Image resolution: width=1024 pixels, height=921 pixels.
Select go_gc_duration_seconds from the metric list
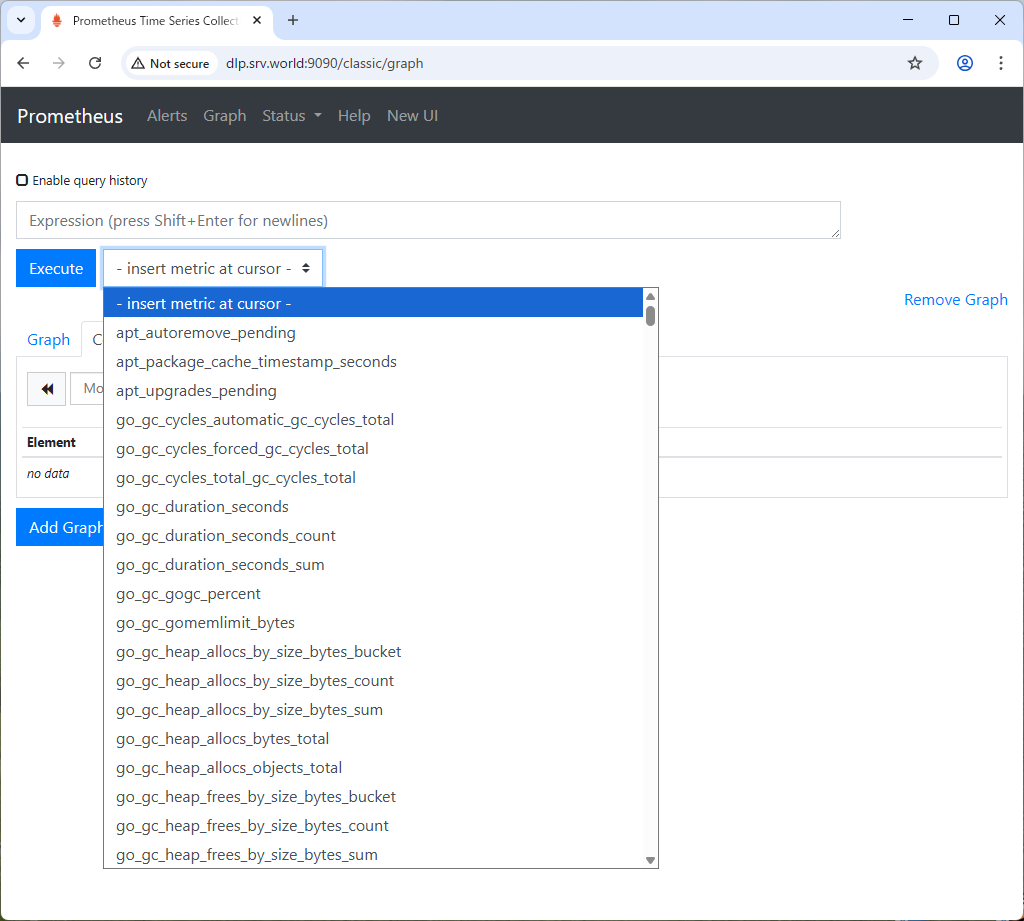(202, 507)
